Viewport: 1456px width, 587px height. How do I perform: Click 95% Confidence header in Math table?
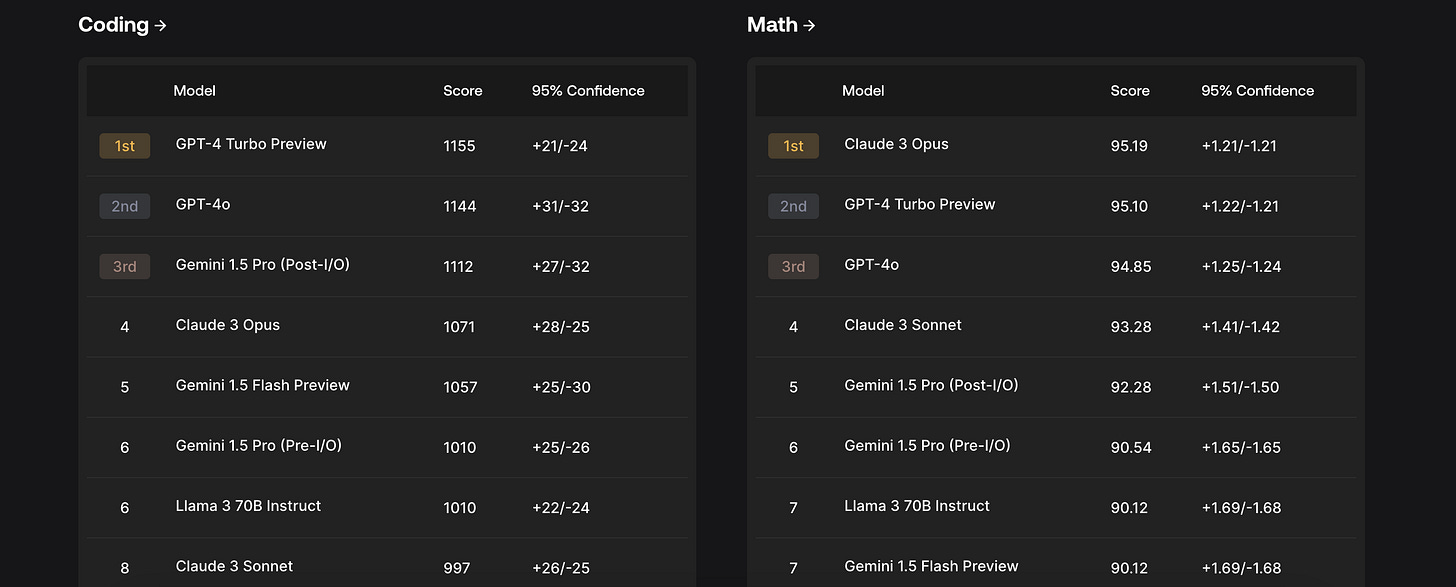pos(1258,91)
